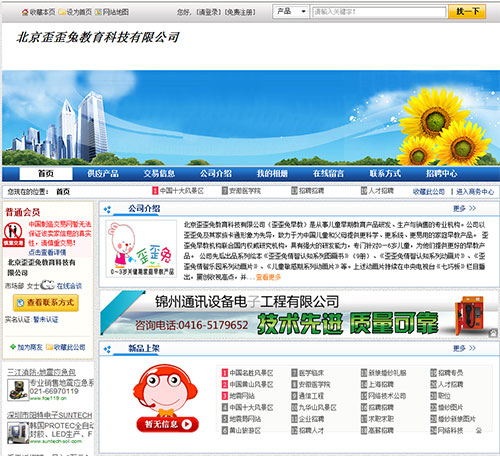
Task: Click the 查看更多 link in company intro
Action: pos(268,277)
